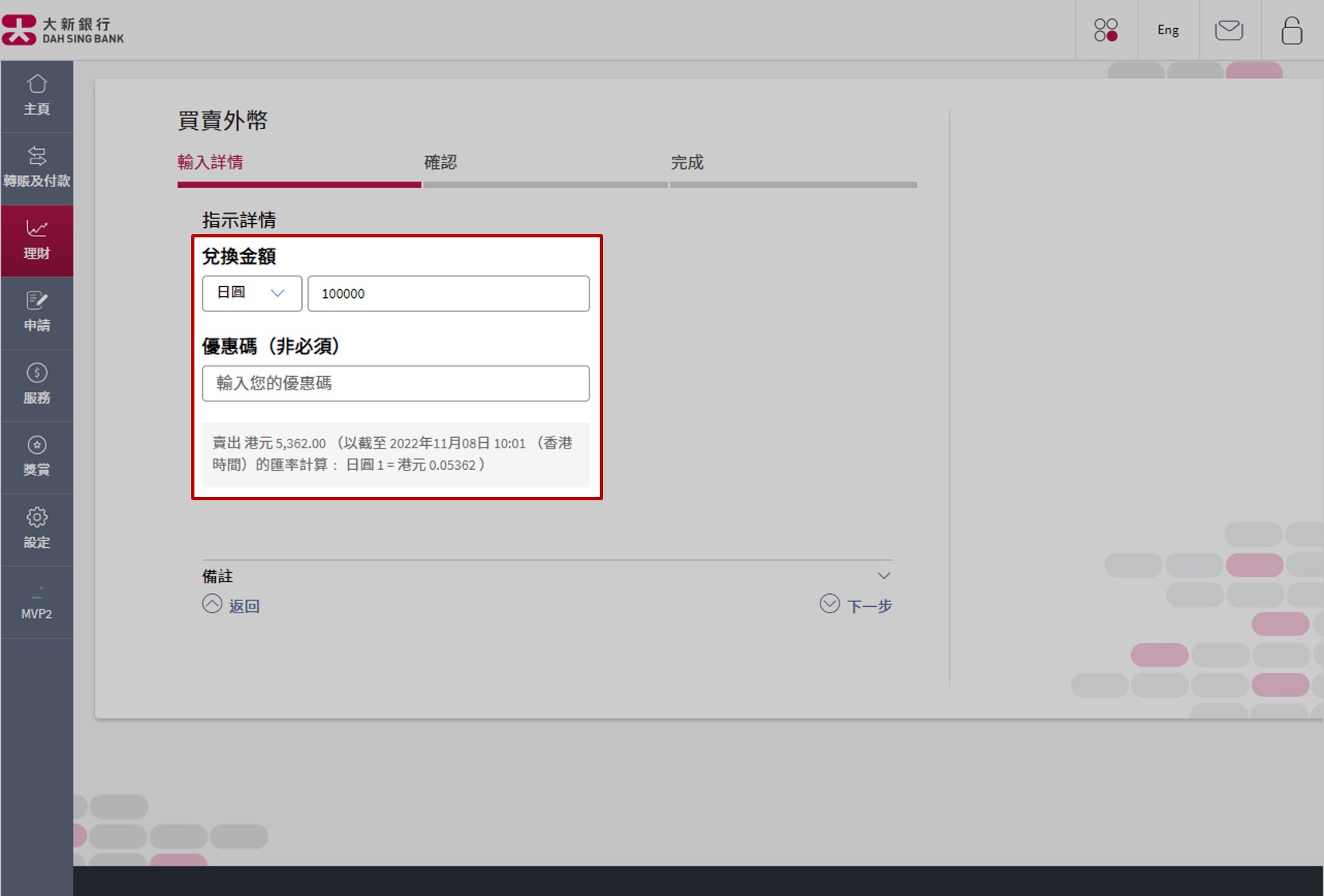Open 轉賬及付款 transfer and payment section
The height and width of the screenshot is (896, 1324).
click(37, 167)
